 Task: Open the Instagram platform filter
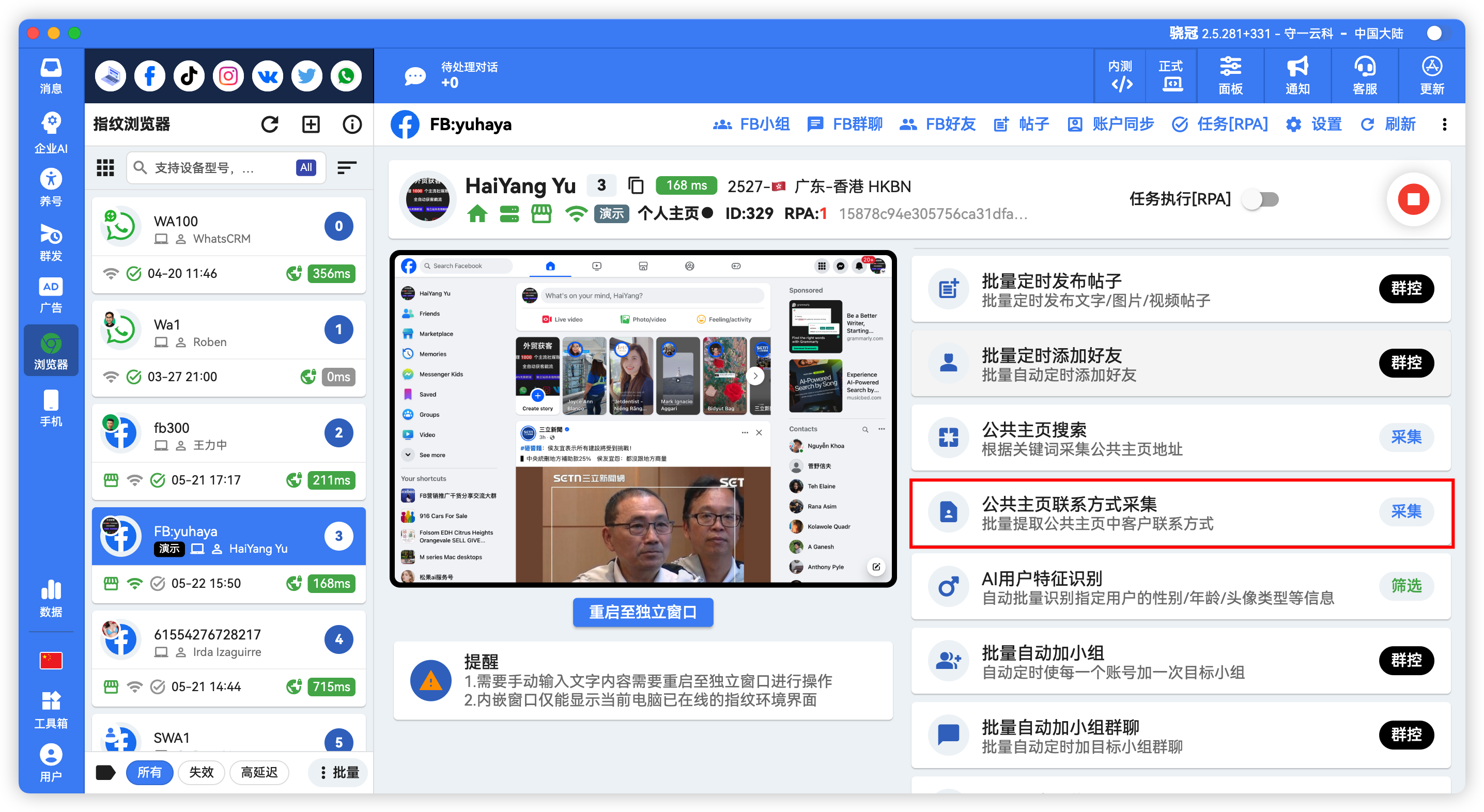coord(227,75)
